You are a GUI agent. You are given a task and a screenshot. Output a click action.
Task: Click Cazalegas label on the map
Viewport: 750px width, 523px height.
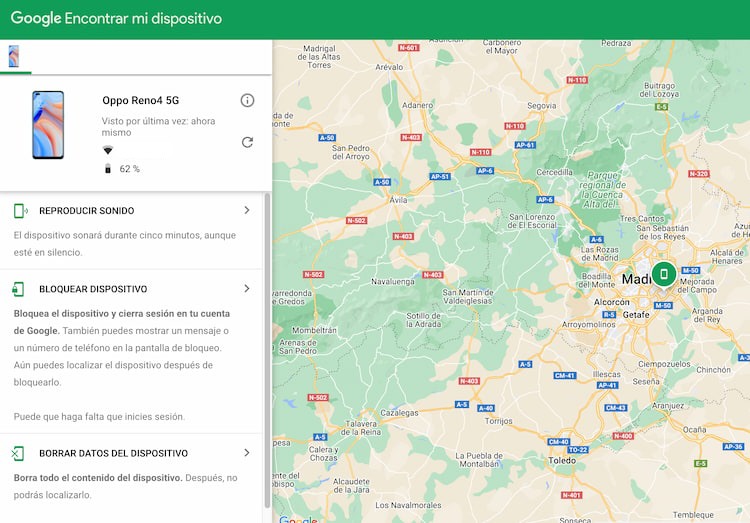click(x=399, y=413)
